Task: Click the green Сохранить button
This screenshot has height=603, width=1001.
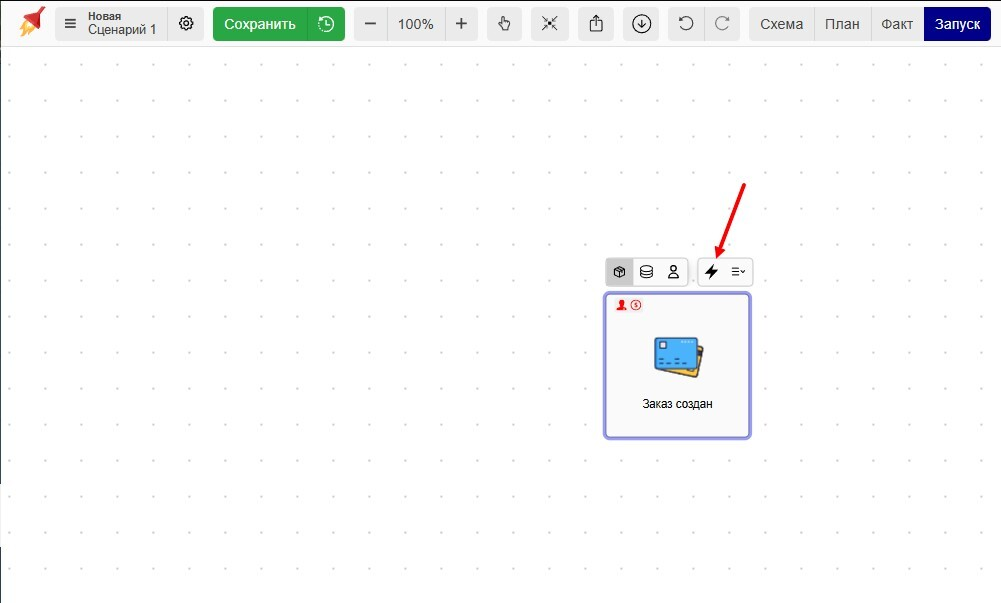Action: pyautogui.click(x=260, y=24)
